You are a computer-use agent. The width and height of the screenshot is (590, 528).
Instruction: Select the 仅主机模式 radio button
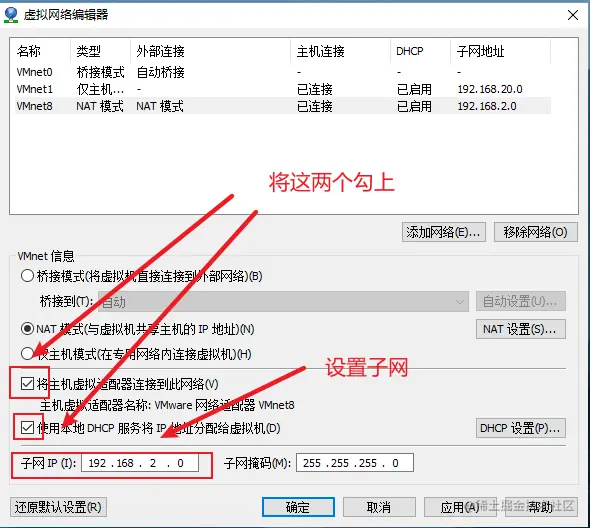pyautogui.click(x=27, y=354)
